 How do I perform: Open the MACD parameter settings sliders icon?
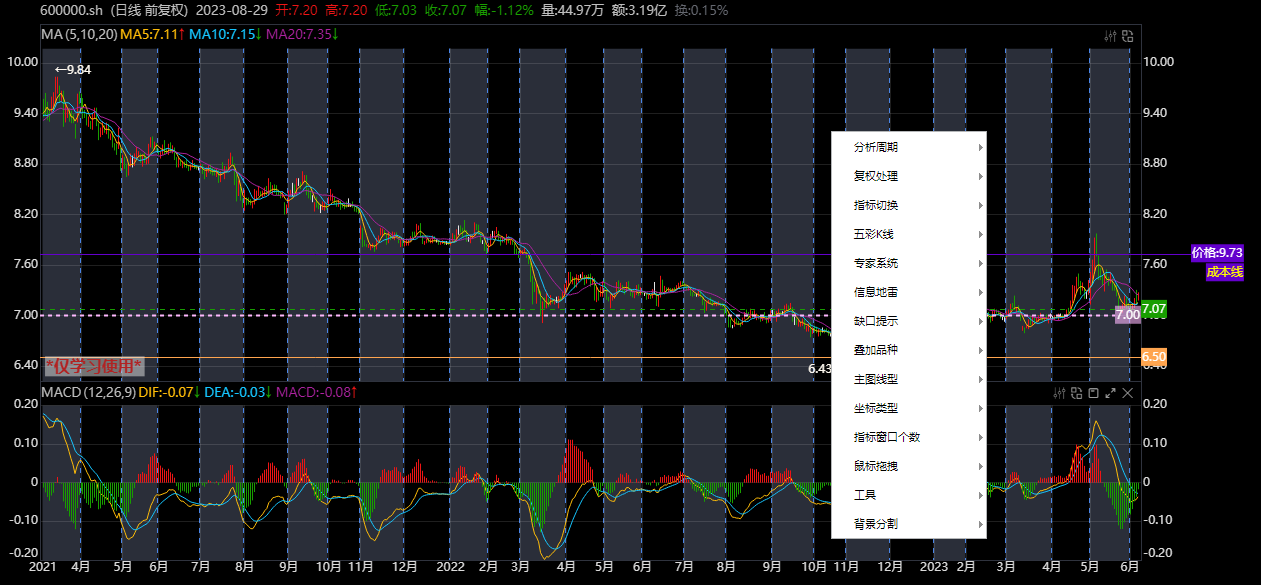(1060, 393)
